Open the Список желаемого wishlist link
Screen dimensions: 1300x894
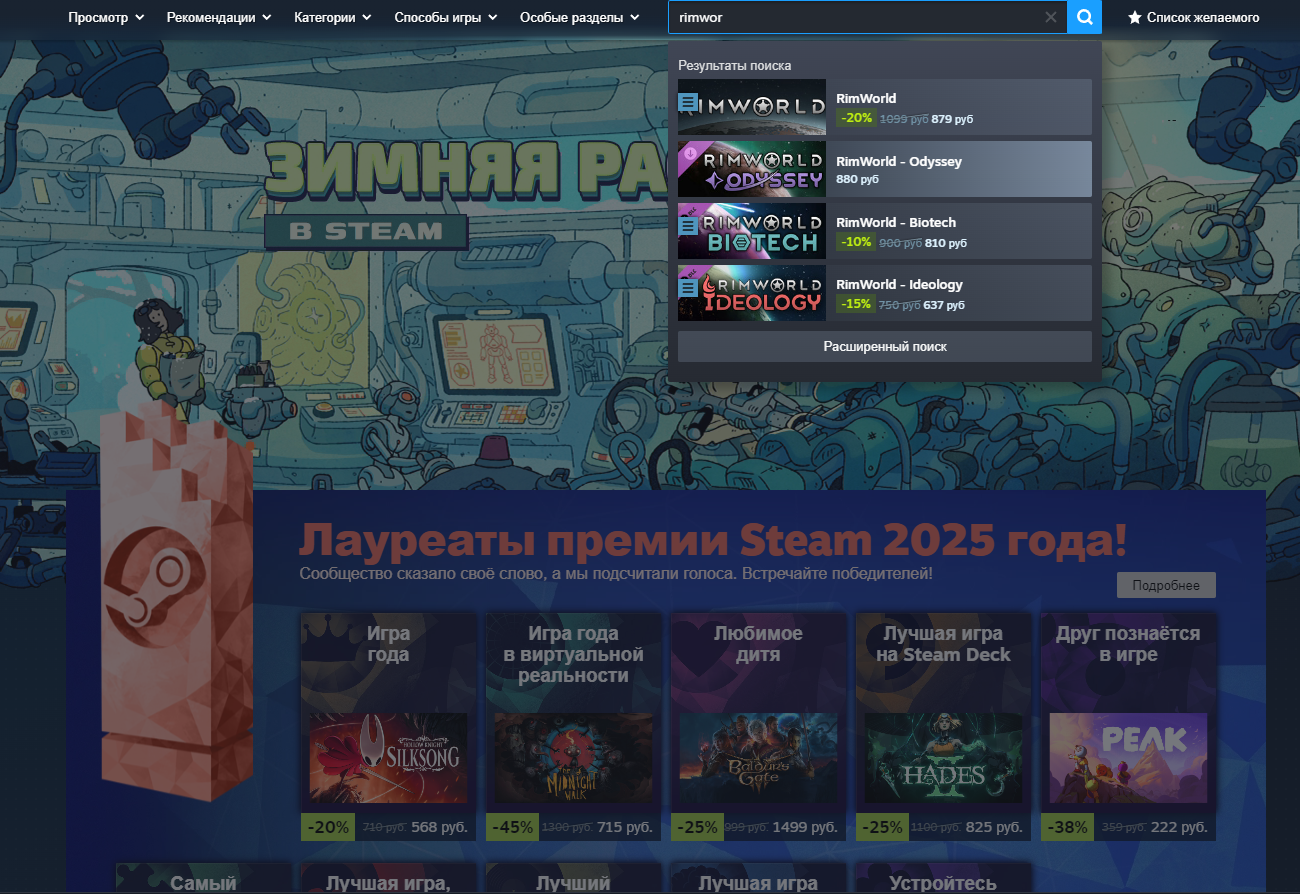1194,17
